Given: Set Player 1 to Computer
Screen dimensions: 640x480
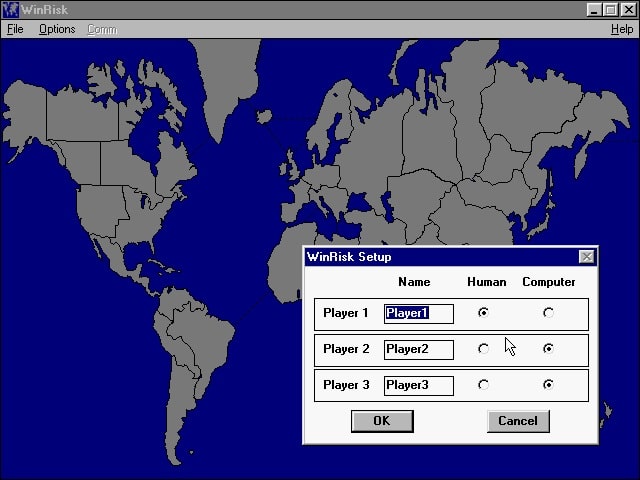Looking at the screenshot, I should click(x=548, y=313).
